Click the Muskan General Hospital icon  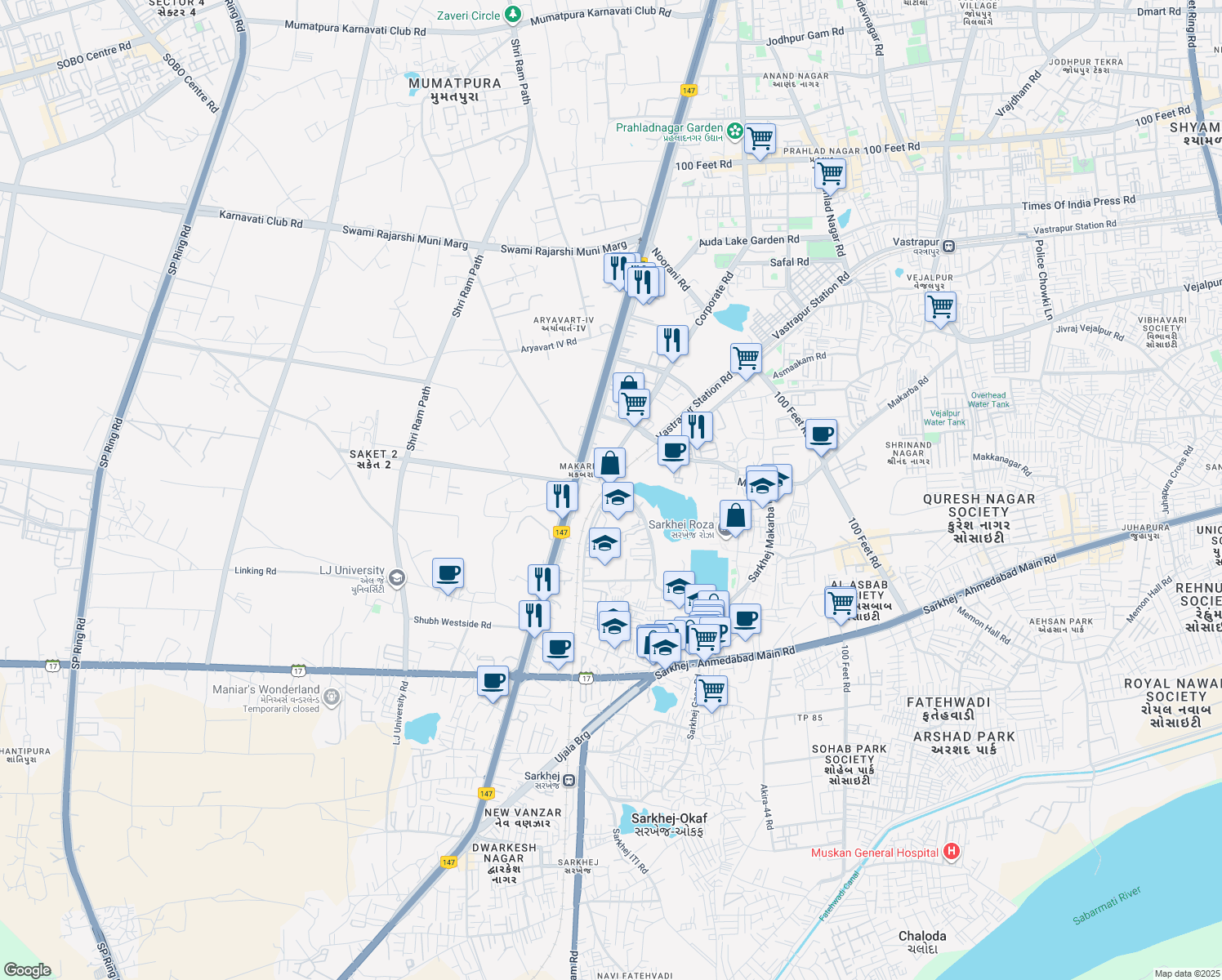click(x=951, y=852)
